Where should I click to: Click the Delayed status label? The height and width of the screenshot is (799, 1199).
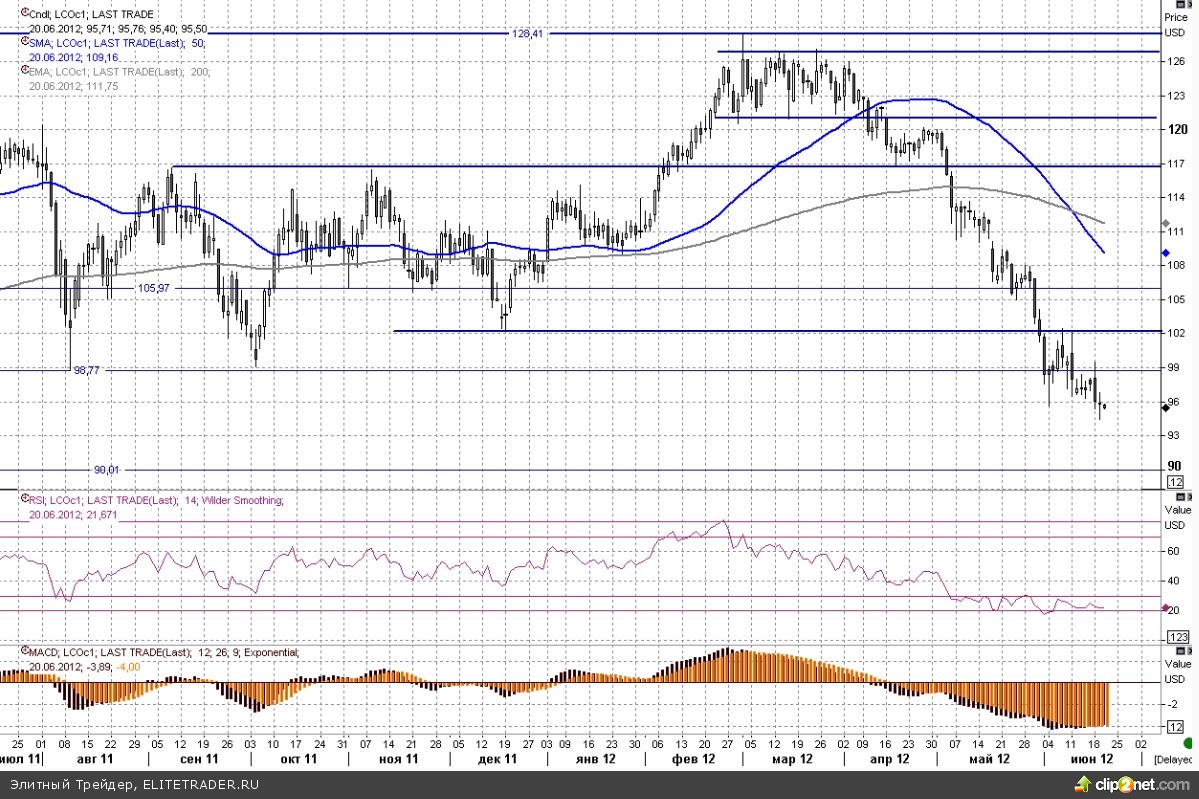[x=1175, y=760]
